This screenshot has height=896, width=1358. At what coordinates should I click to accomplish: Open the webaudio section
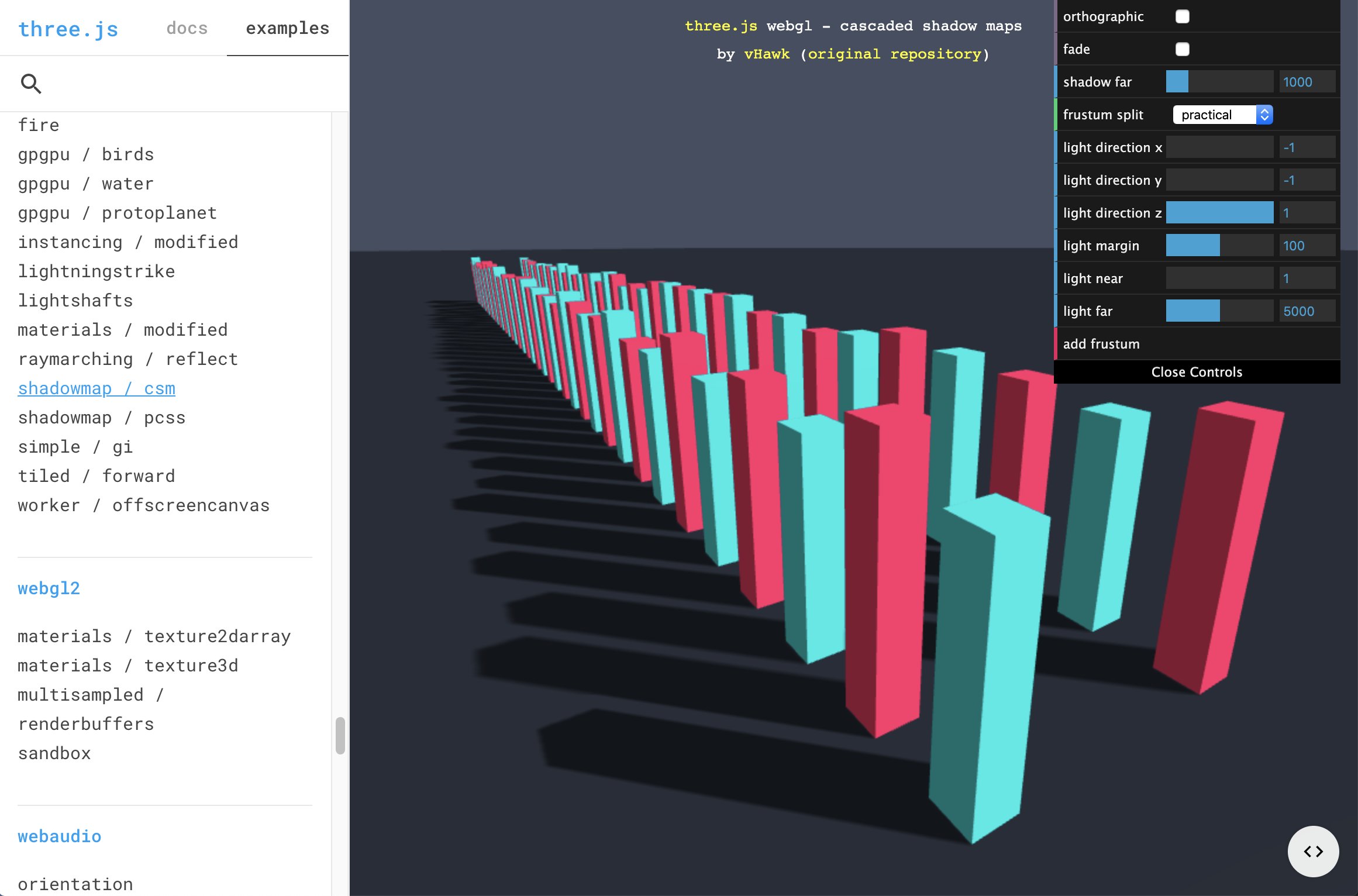pyautogui.click(x=59, y=836)
